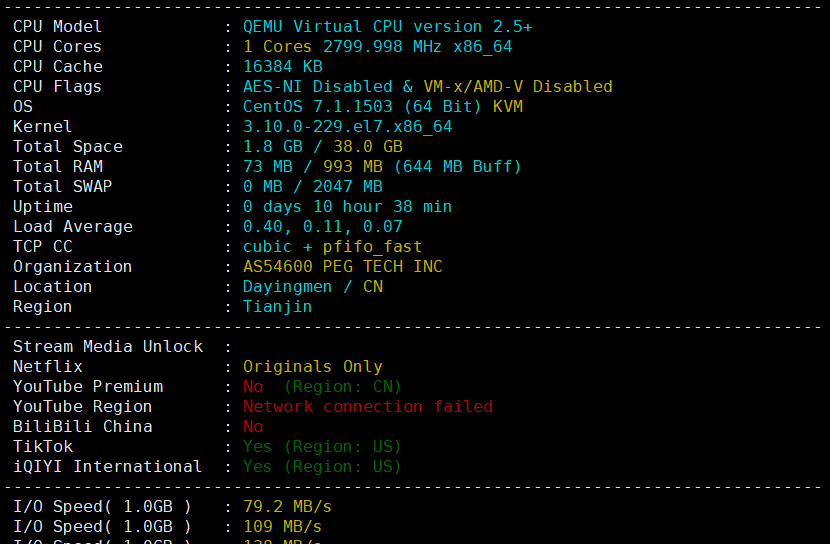Click the TikTok Yes (Region: US) result
Viewport: 830px width, 544px height.
(x=322, y=447)
